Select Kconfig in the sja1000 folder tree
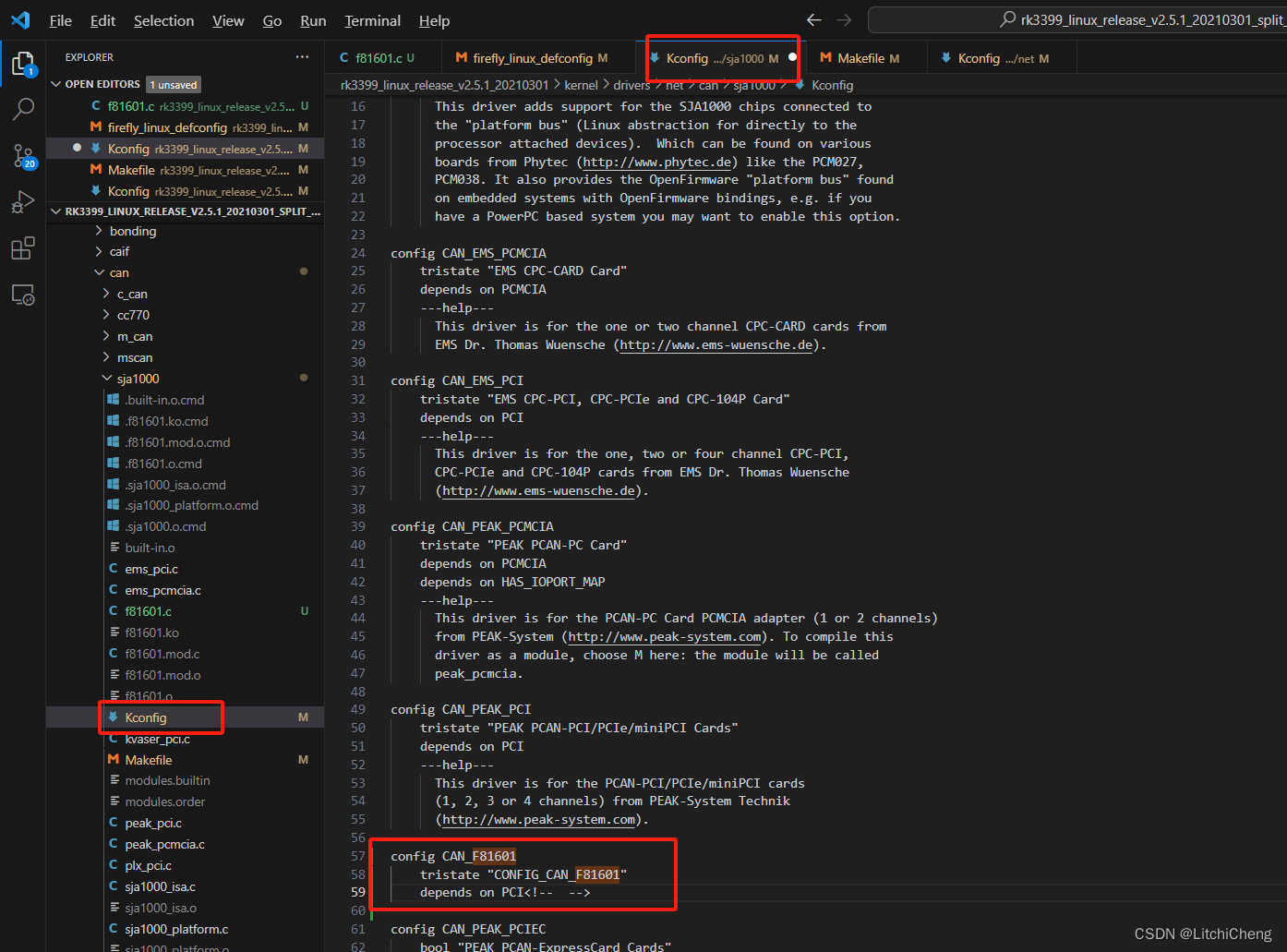The height and width of the screenshot is (952, 1287). 185,717
